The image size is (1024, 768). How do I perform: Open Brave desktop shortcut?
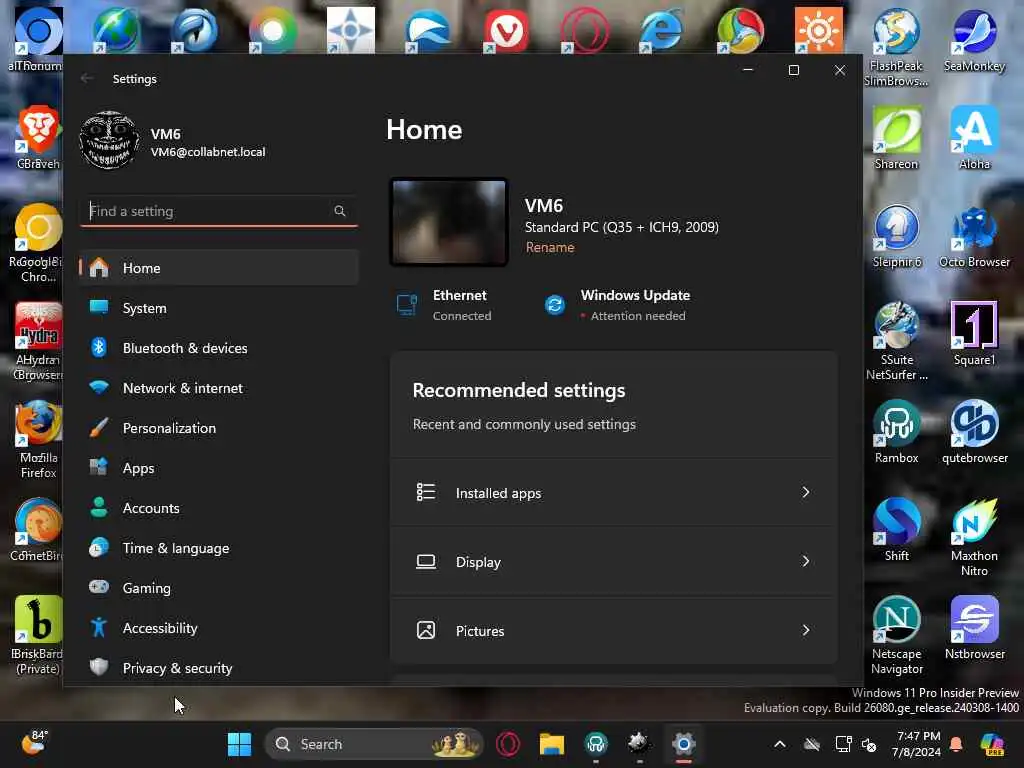38,138
